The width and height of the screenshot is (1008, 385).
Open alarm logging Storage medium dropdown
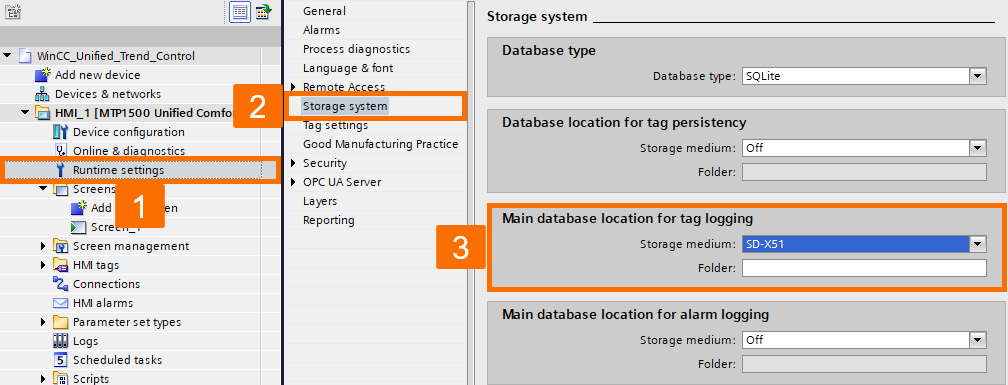[978, 339]
